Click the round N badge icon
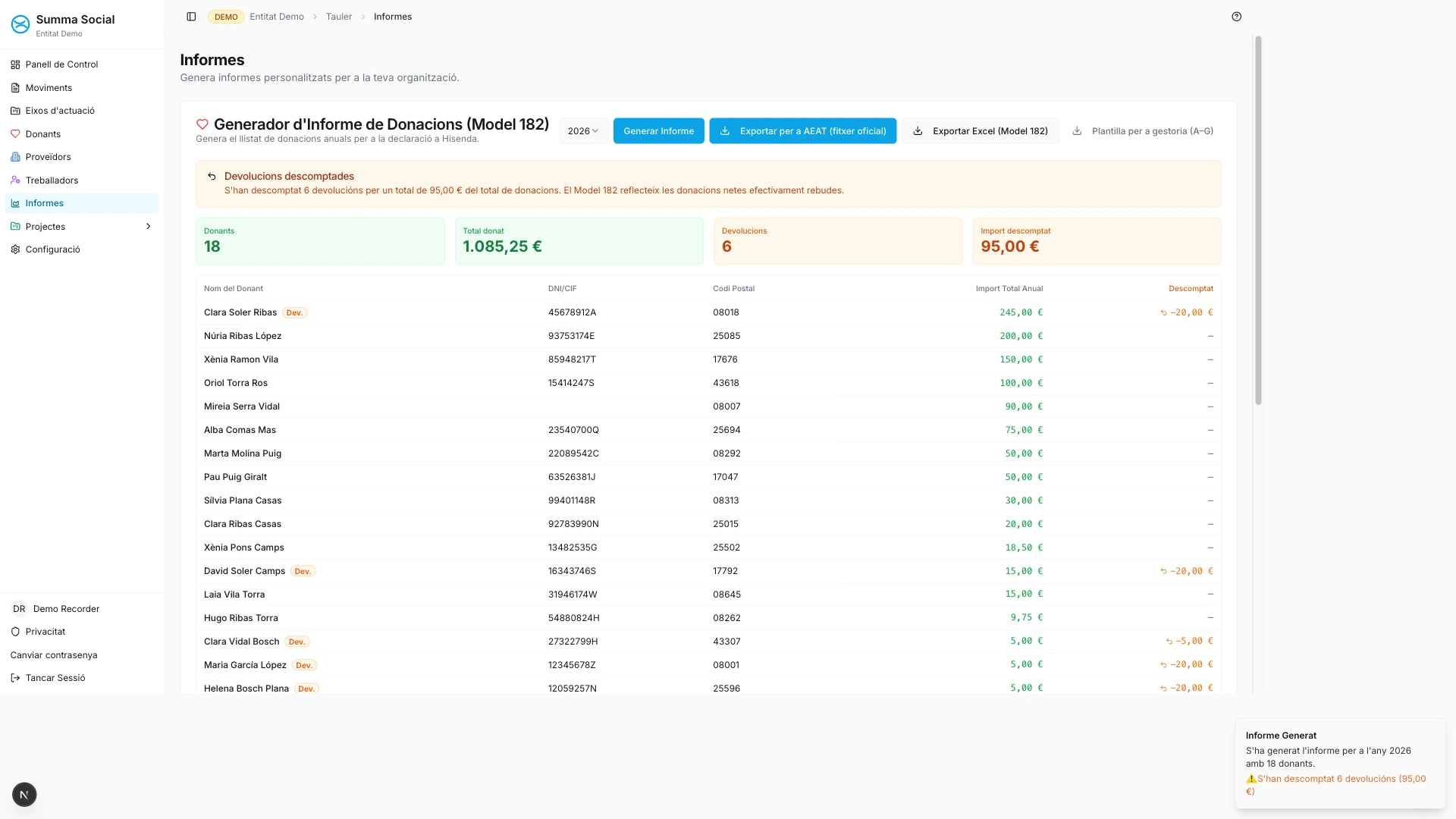This screenshot has height=819, width=1456. tap(24, 794)
